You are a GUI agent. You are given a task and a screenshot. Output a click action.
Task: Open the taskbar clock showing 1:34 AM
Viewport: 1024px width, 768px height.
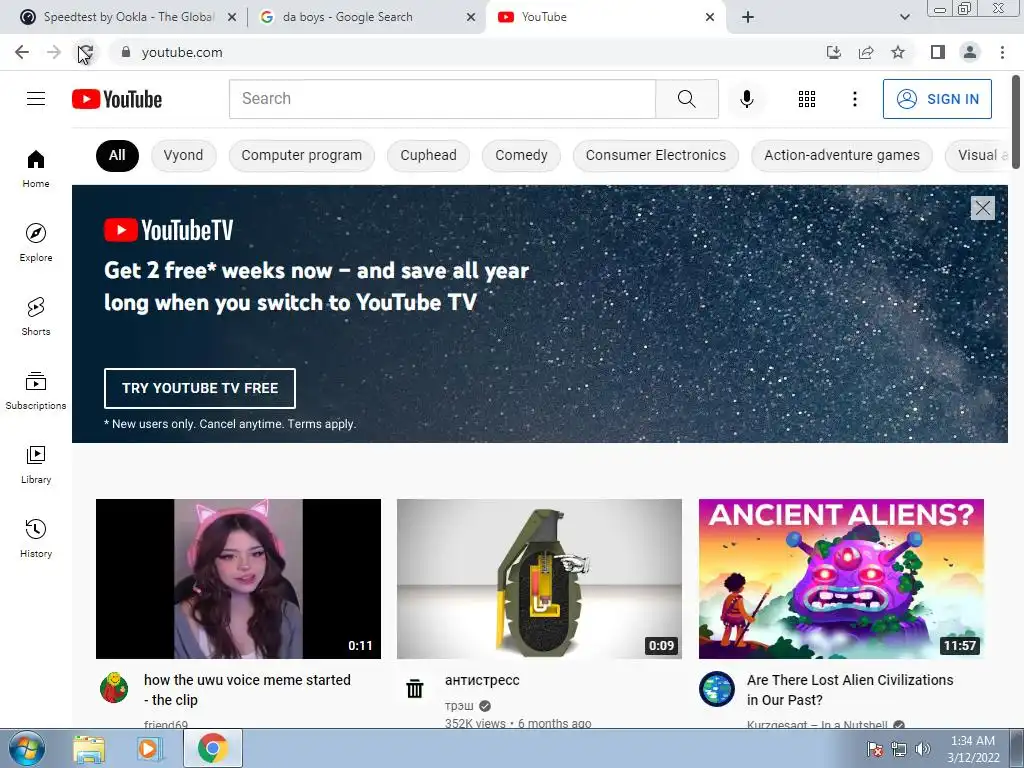coord(973,749)
